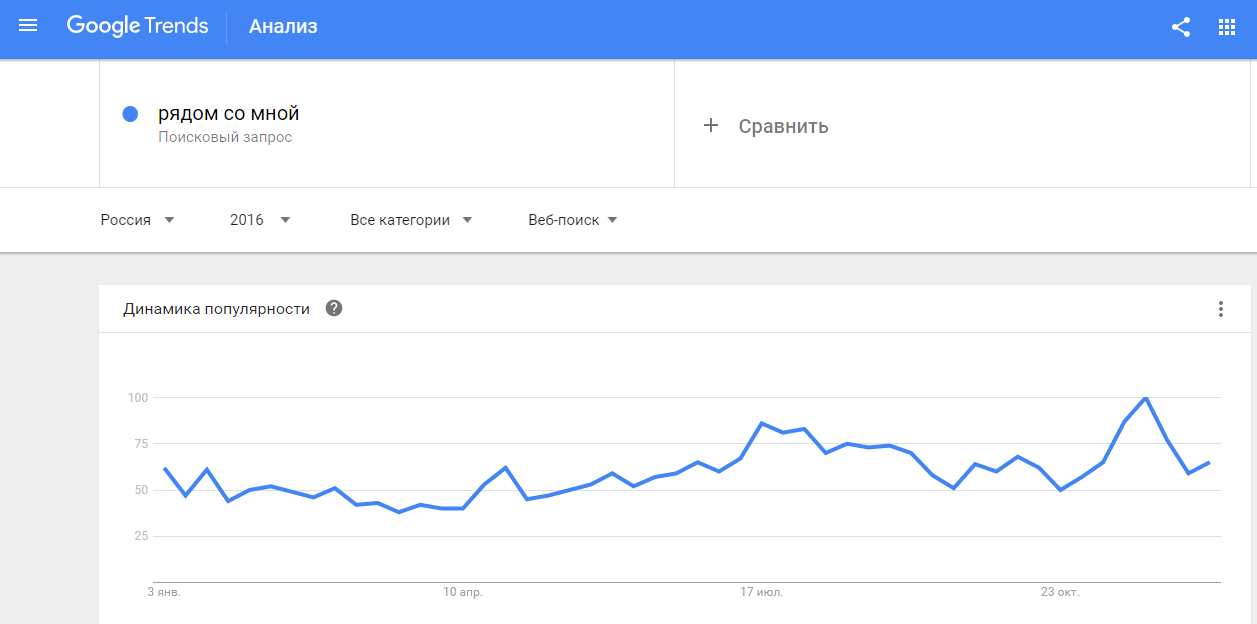
Task: Click the 17 июл. axis date label
Action: click(x=762, y=592)
